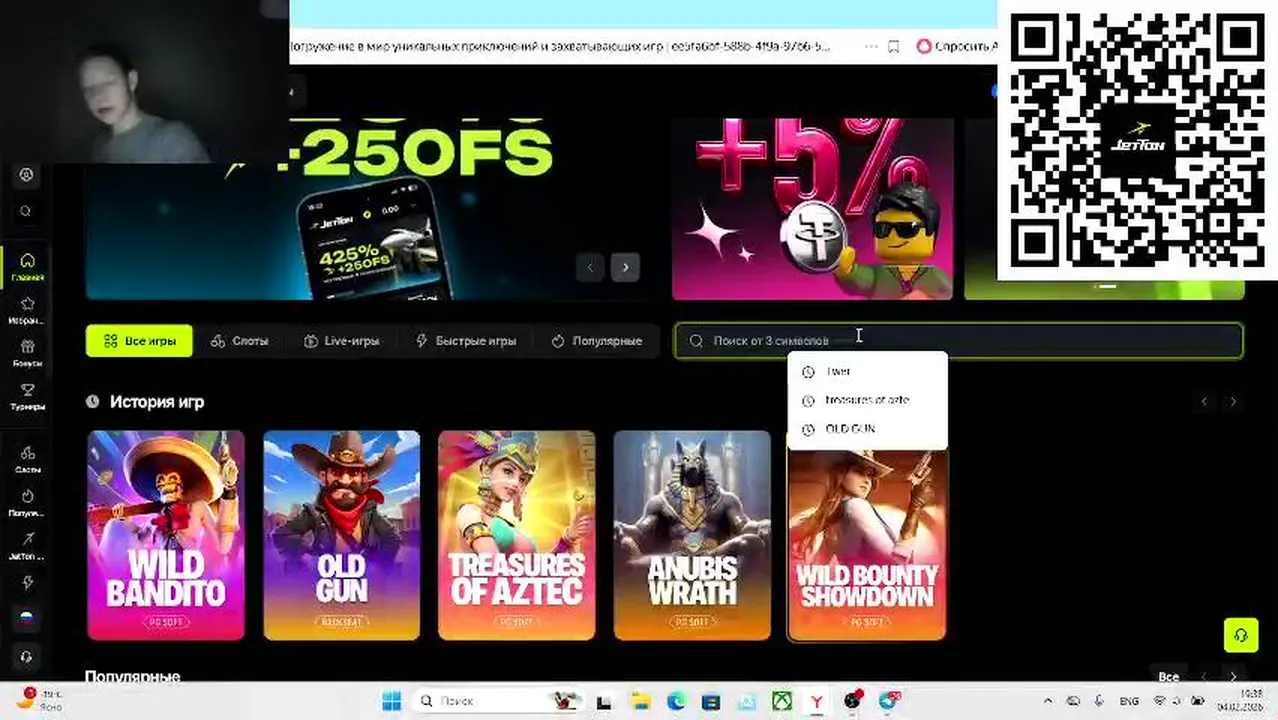Choose 'treasures of azte' search suggestion

pyautogui.click(x=867, y=400)
